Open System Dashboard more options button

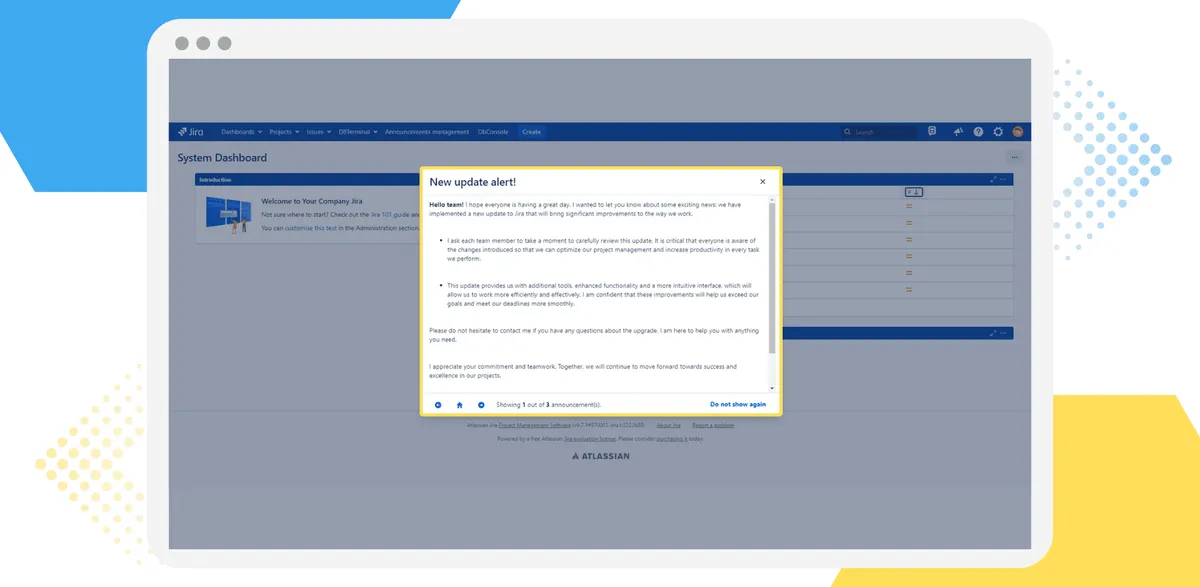(1015, 158)
